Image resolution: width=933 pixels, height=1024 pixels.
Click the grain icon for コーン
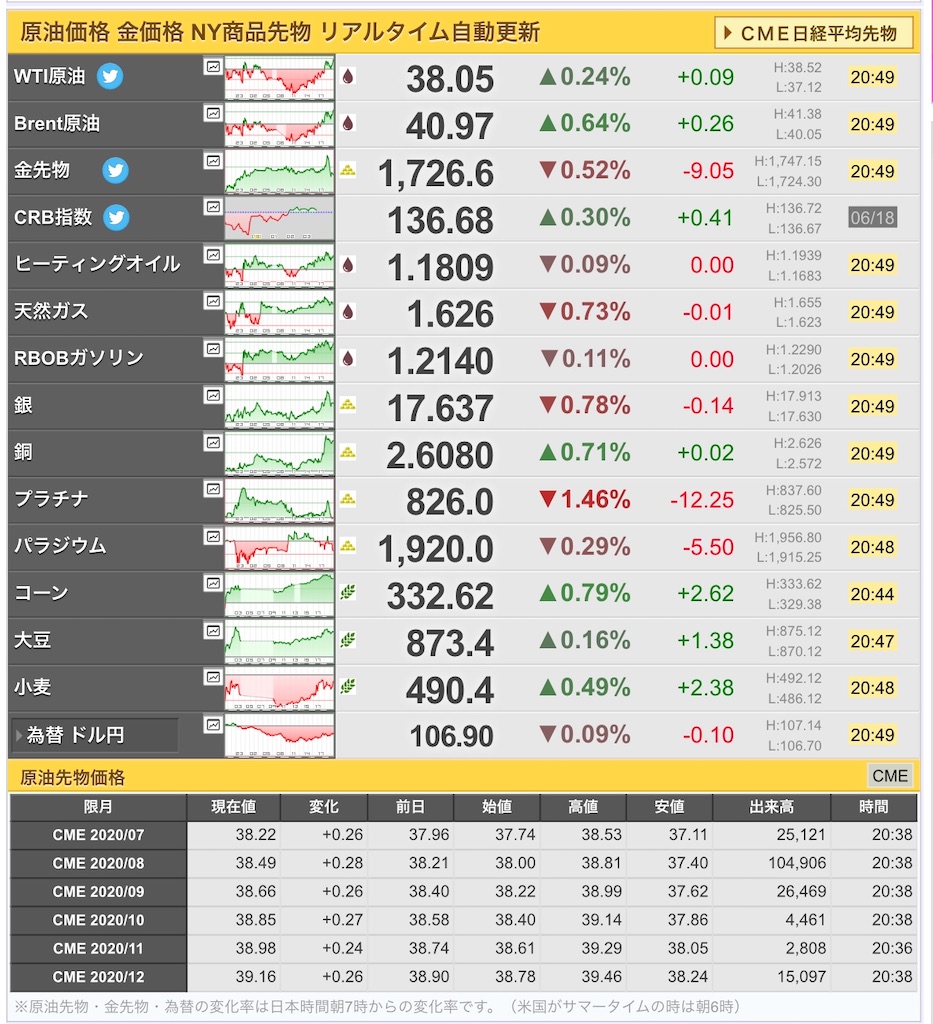coord(348,592)
